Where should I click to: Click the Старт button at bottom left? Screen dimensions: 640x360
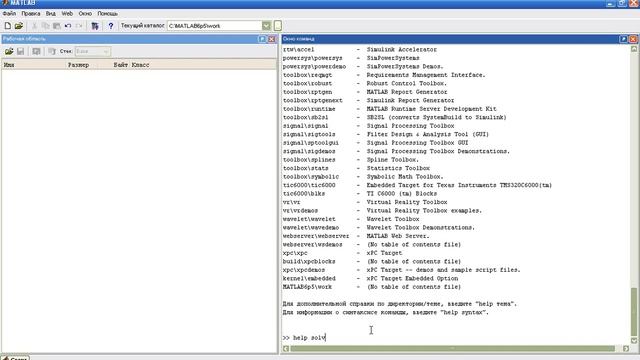(x=15, y=358)
